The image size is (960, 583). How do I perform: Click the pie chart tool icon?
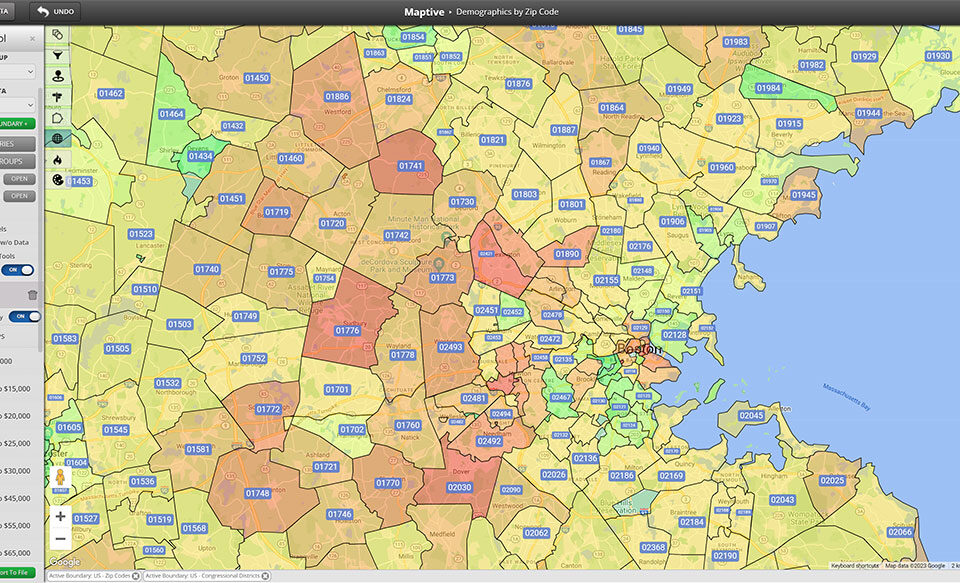point(58,180)
